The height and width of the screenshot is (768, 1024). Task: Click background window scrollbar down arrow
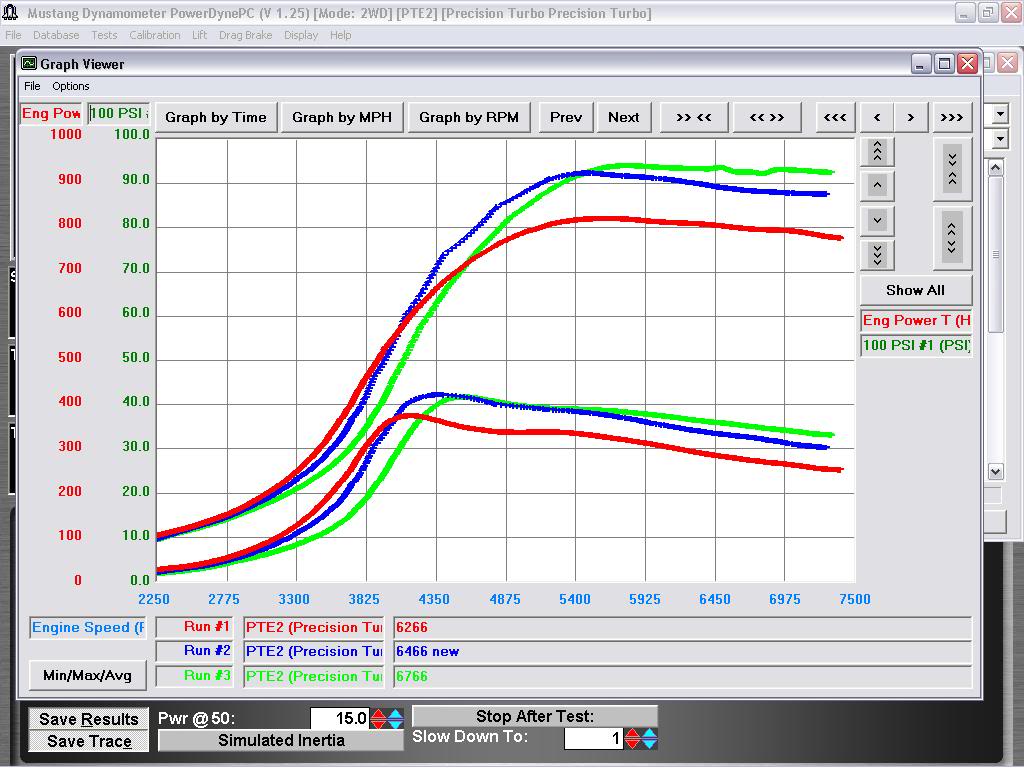click(995, 472)
